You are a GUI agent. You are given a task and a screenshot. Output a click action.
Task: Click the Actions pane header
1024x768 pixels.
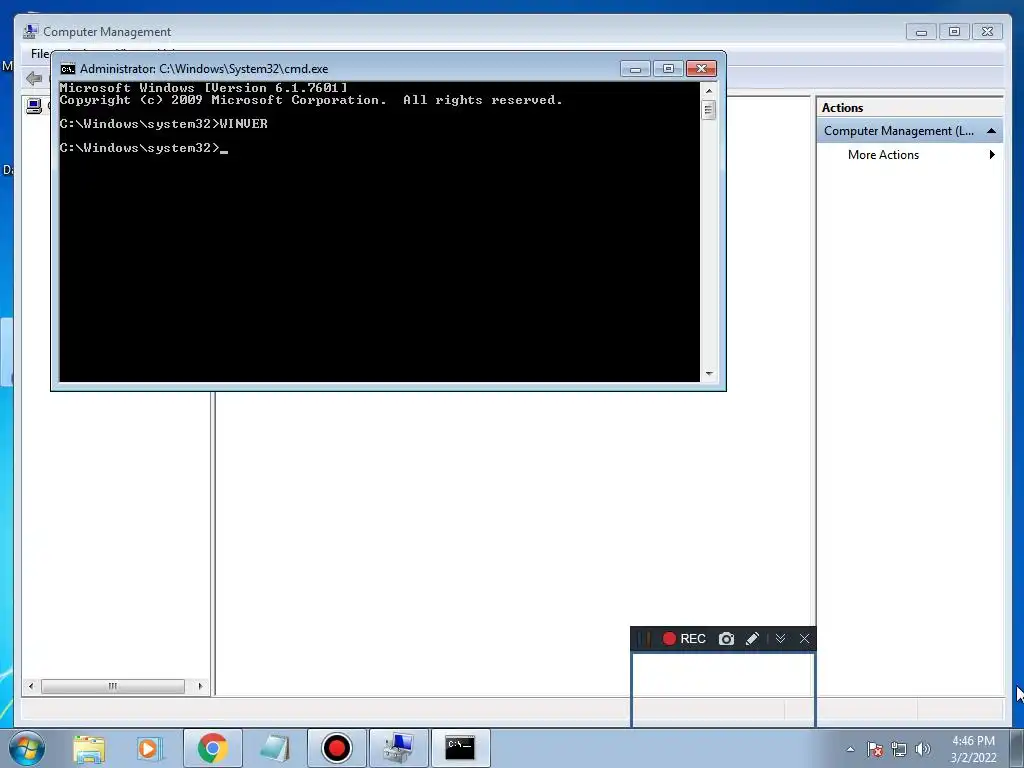click(x=909, y=108)
